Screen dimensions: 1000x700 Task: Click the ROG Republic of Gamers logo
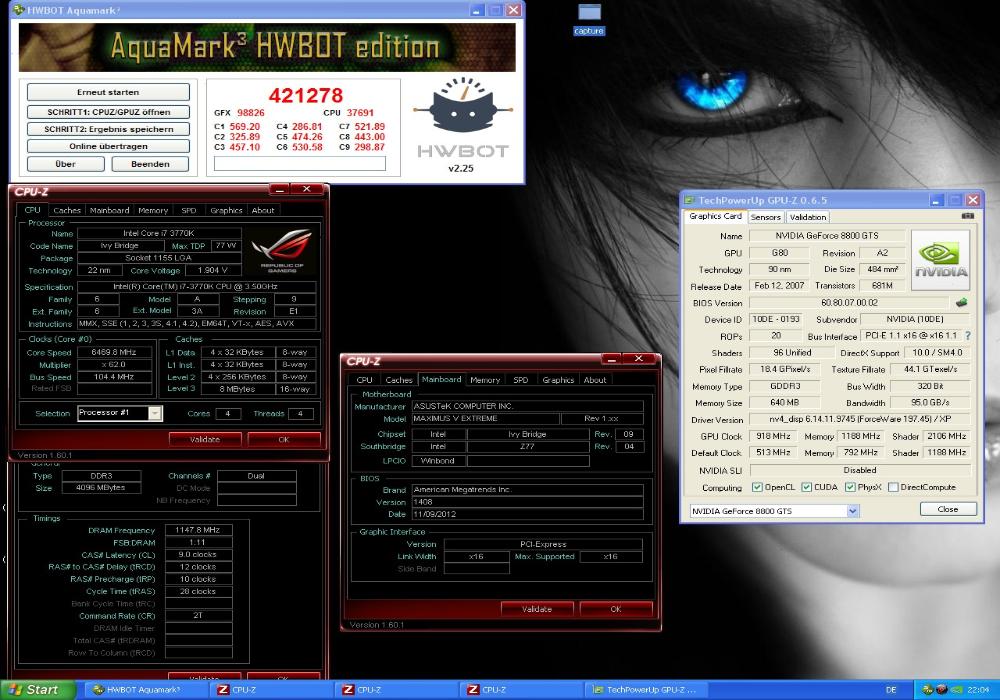click(281, 249)
